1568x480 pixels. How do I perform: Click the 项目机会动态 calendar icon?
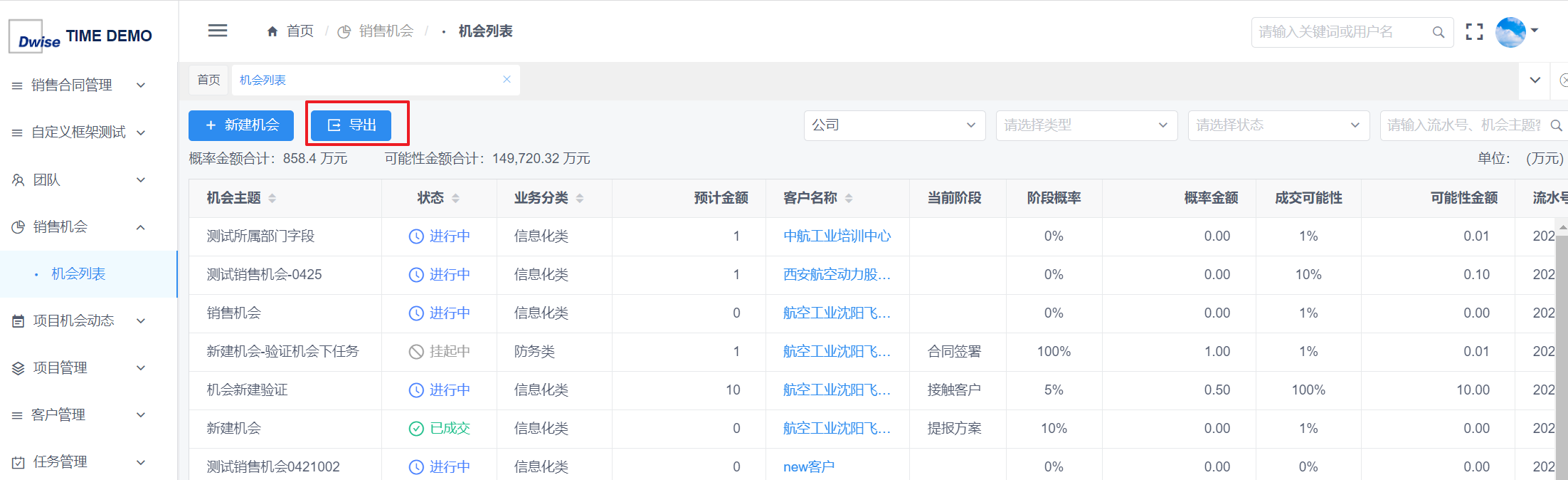click(x=18, y=321)
